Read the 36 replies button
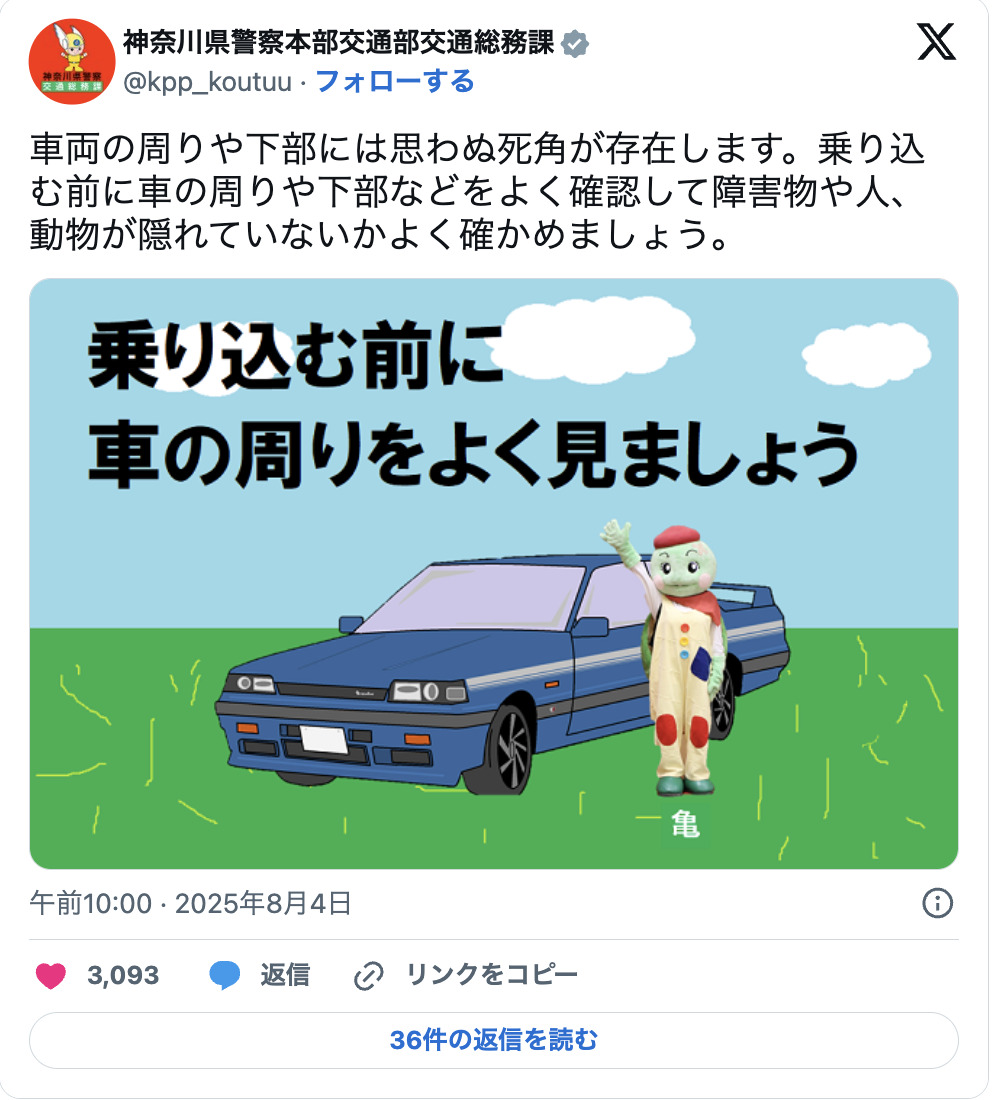Screen dimensions: 996x1100 [494, 1040]
